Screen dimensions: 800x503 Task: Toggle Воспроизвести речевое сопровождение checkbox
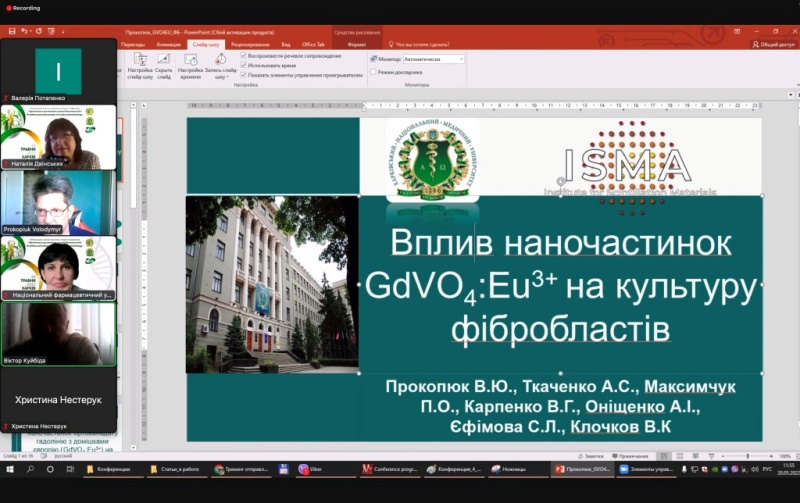click(x=243, y=56)
